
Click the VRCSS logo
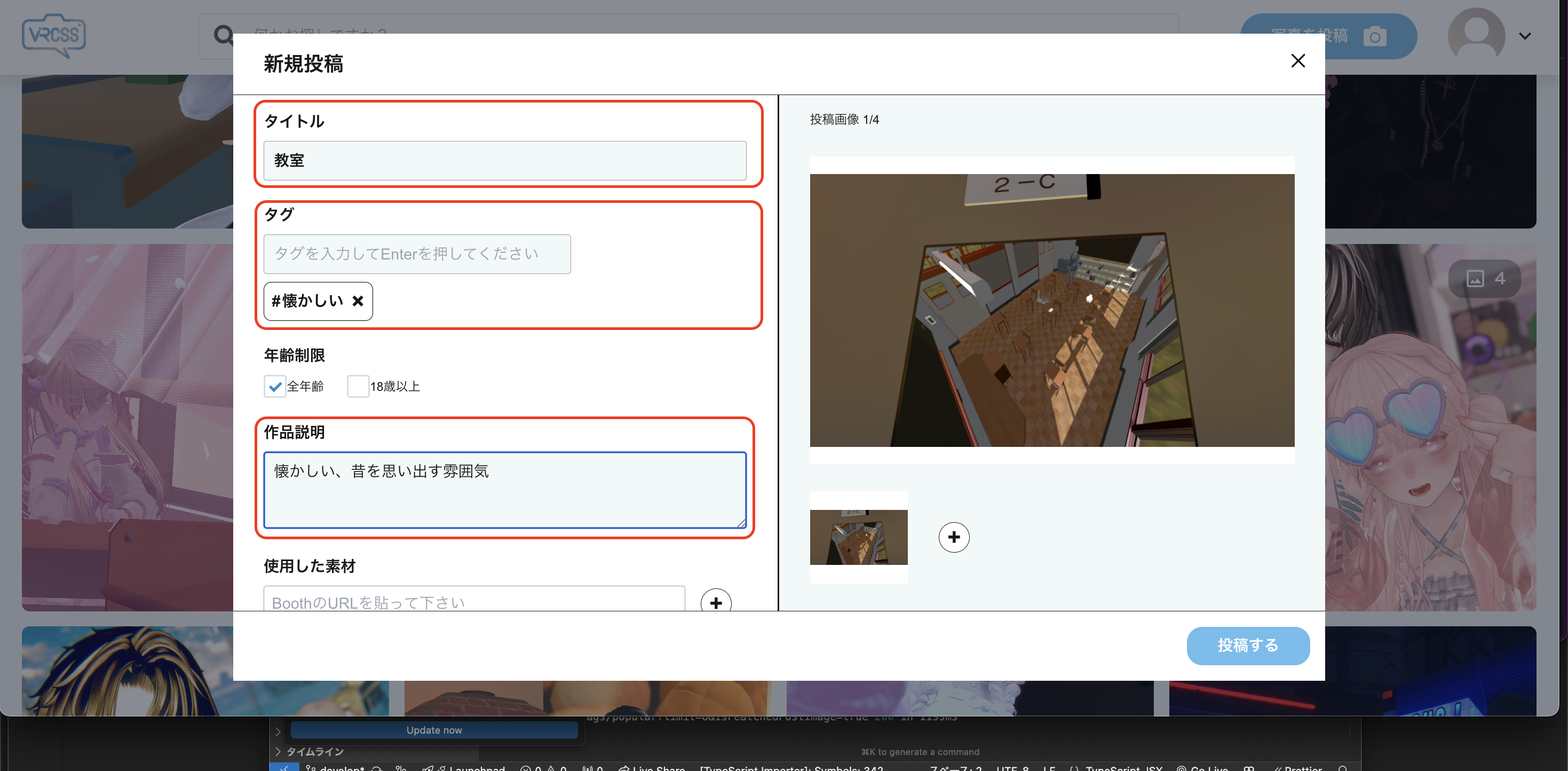pos(53,35)
